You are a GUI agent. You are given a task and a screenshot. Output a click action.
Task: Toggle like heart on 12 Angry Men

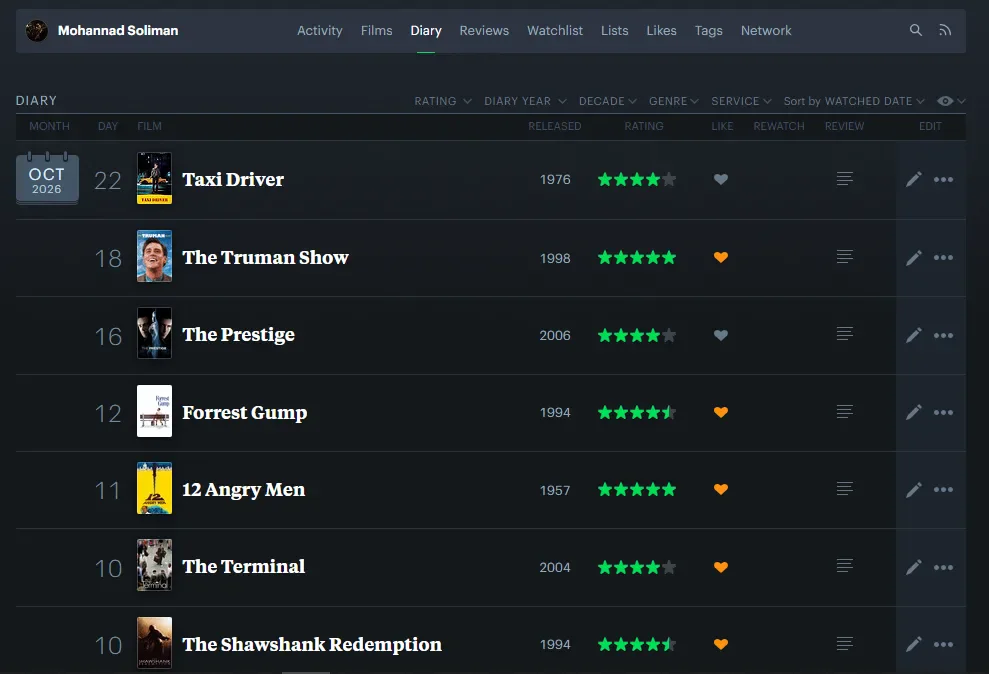(x=721, y=489)
